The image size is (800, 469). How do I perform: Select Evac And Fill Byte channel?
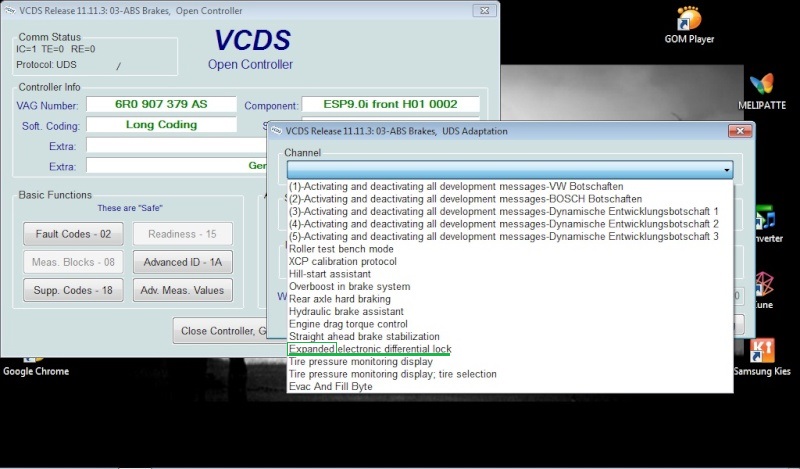point(510,386)
